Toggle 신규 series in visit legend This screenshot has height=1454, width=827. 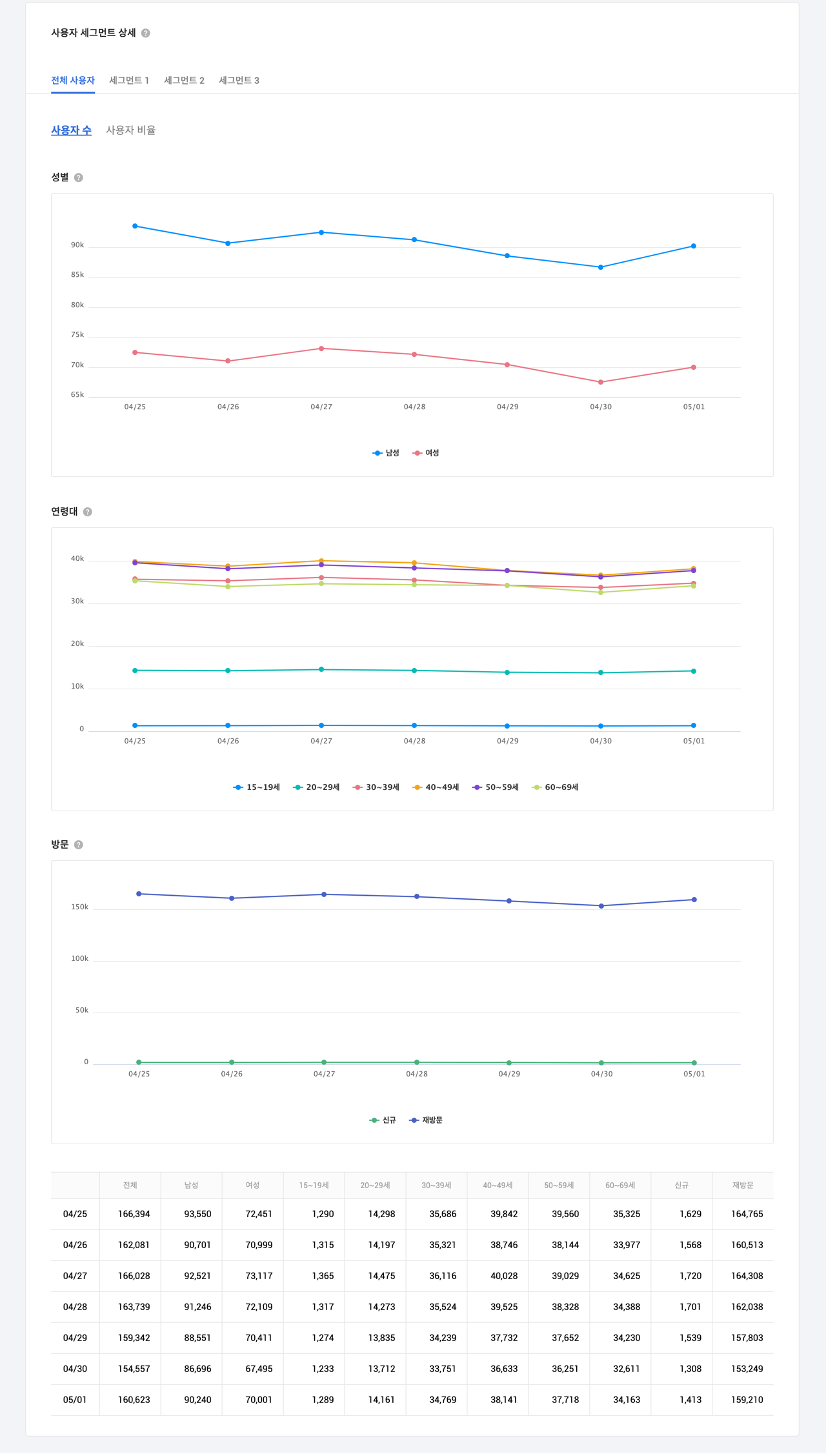tap(383, 1120)
